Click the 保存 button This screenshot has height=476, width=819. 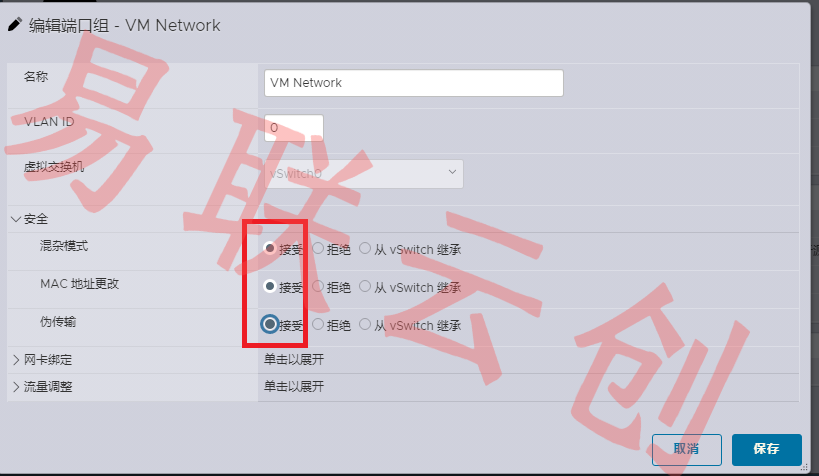click(766, 449)
